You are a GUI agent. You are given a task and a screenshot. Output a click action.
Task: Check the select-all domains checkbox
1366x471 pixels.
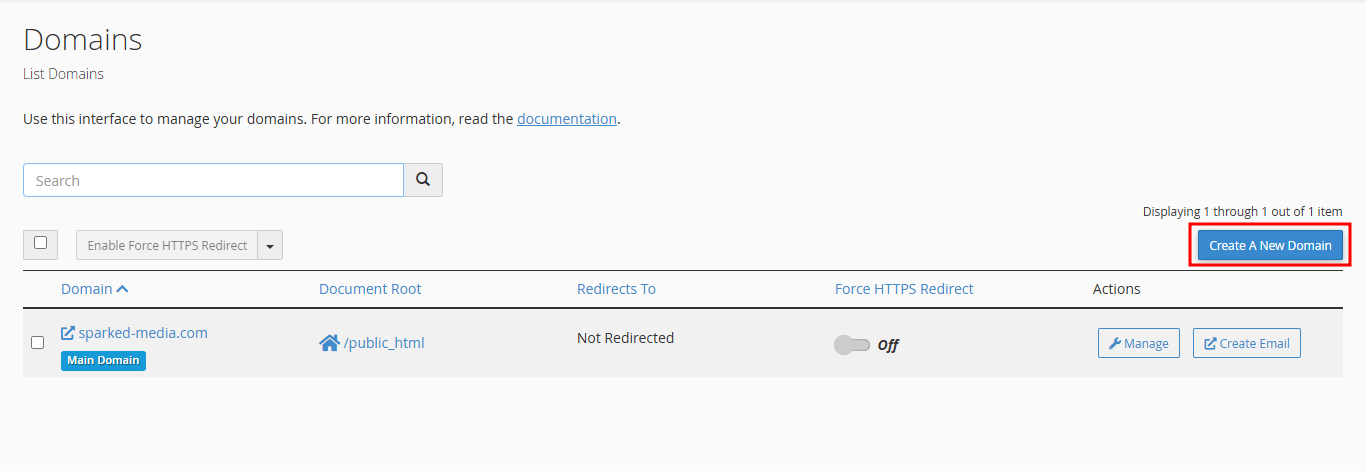40,243
